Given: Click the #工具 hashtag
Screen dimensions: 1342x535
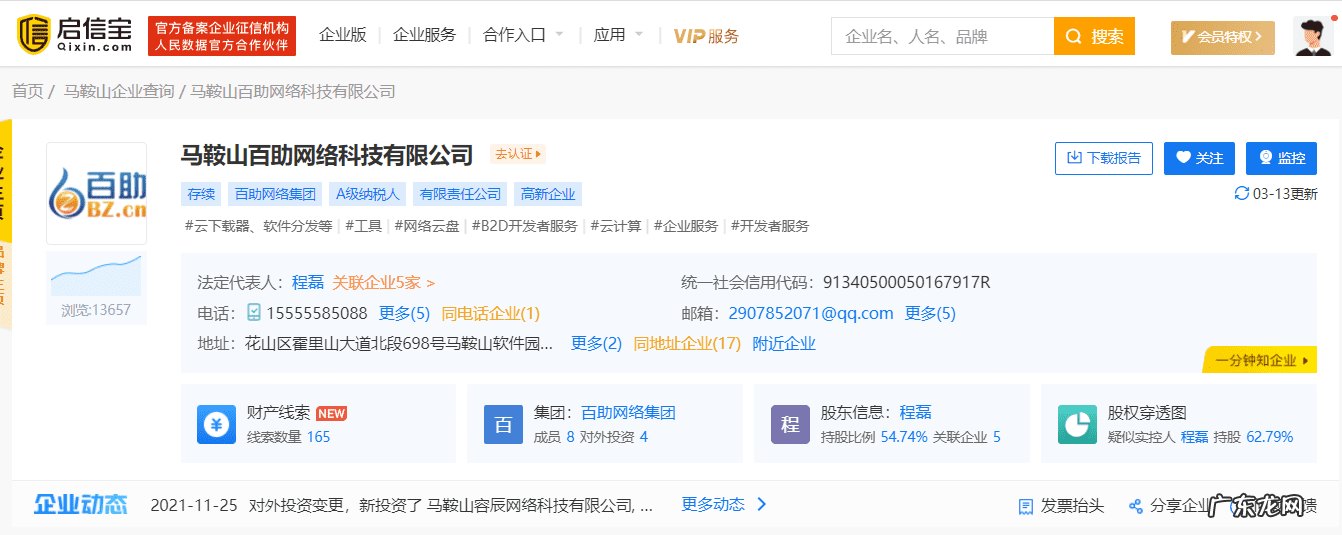Looking at the screenshot, I should pos(364,226).
